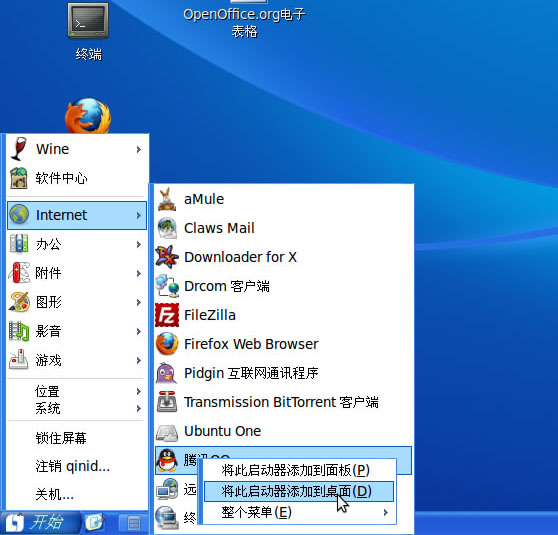
Task: Expand the 游戏 submenu arrow
Action: [139, 360]
